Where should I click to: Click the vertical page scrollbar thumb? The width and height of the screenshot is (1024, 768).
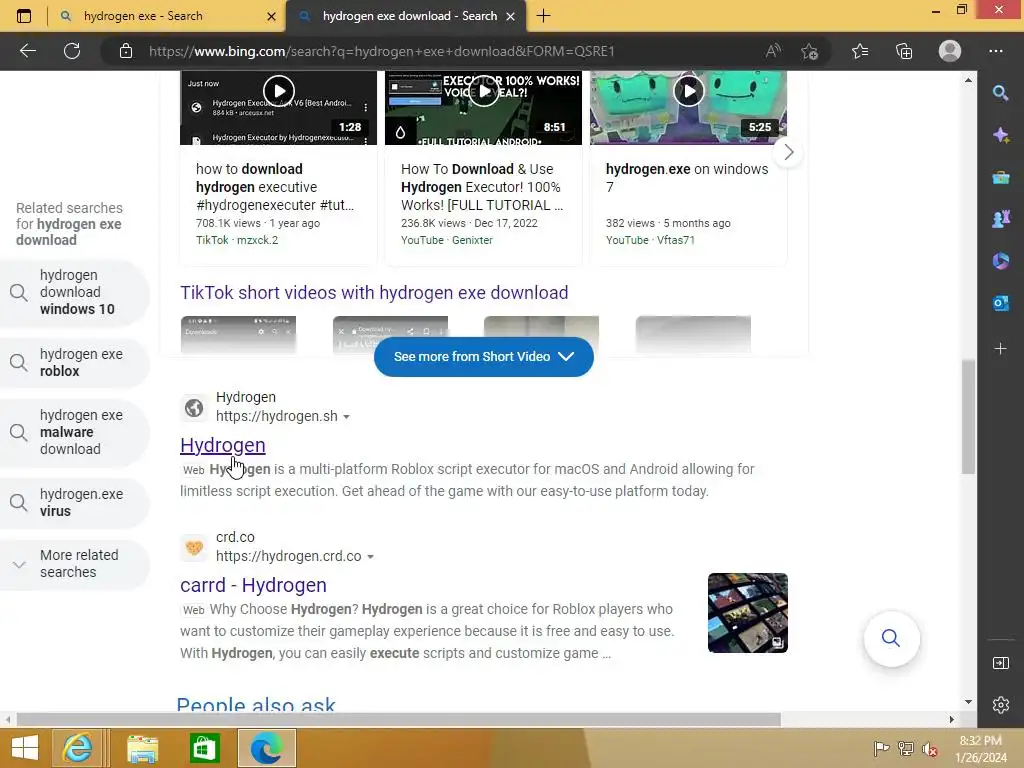tap(968, 417)
